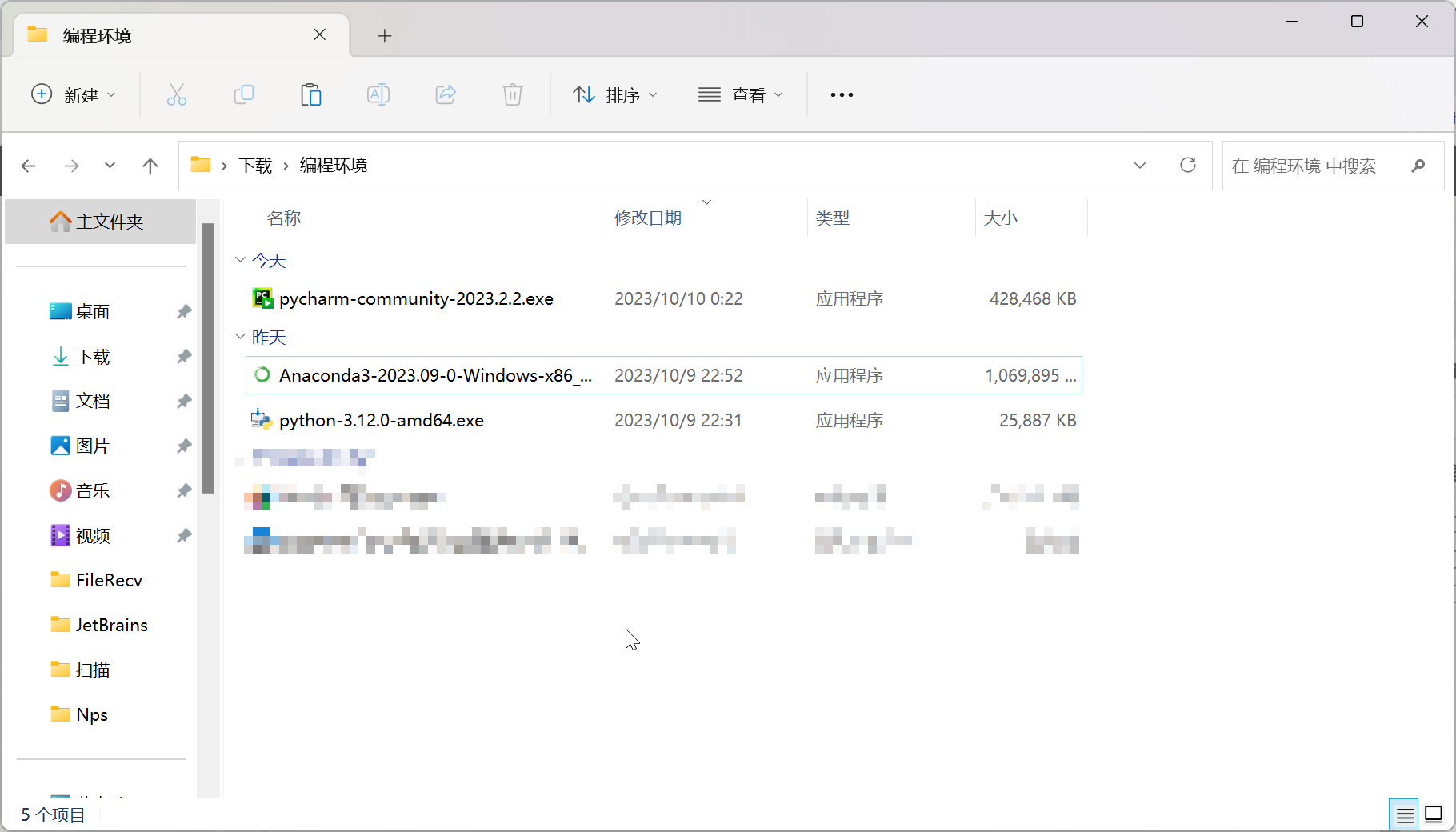Image resolution: width=1456 pixels, height=832 pixels.
Task: Click the Copy icon in the toolbar
Action: pyautogui.click(x=244, y=94)
